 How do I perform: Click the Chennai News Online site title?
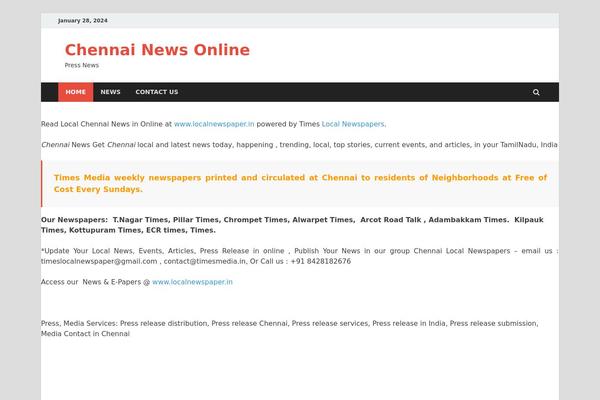click(x=157, y=50)
